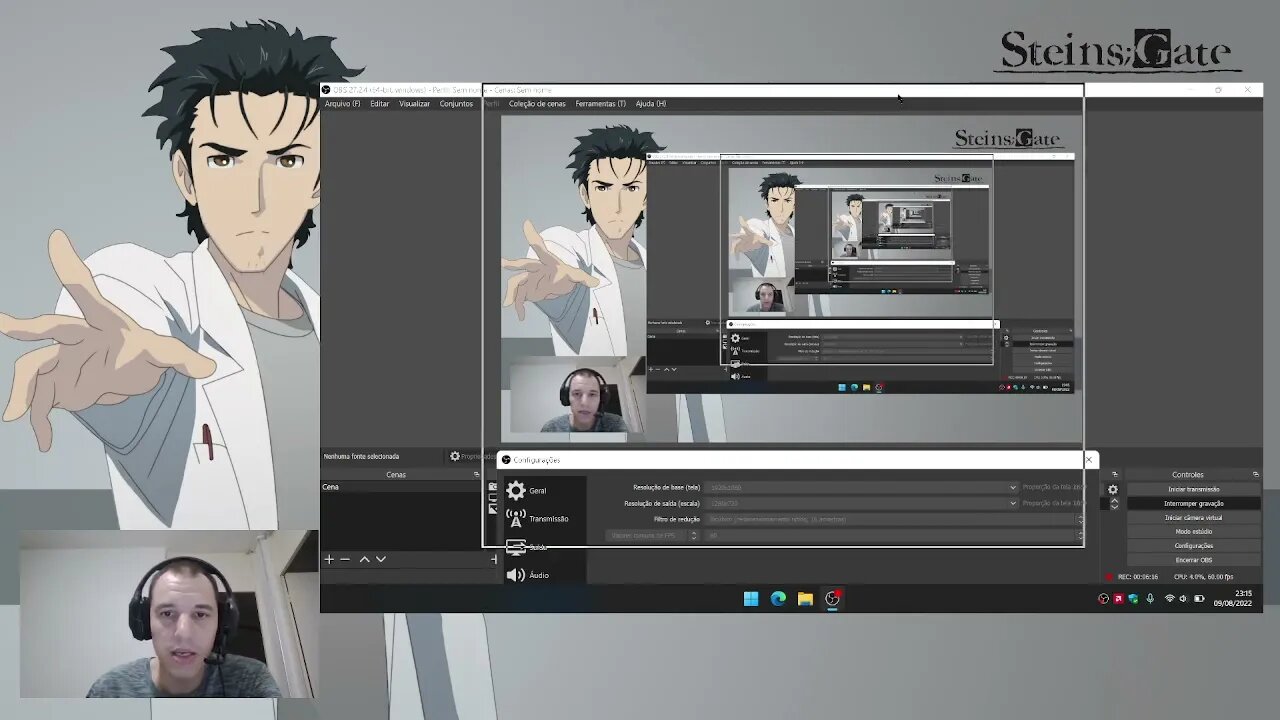
Task: Enable Modo estúdio
Action: [x=1193, y=532]
